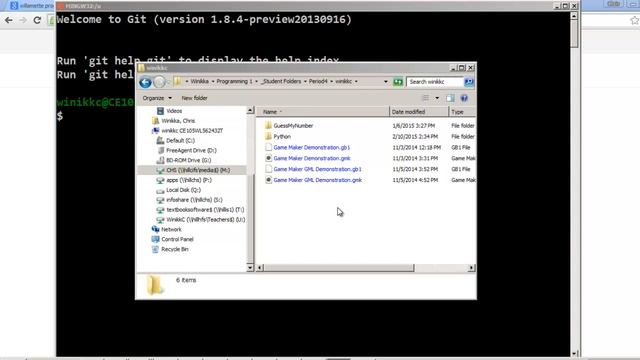Select the GuessMyNumber folder icon
This screenshot has width=640, height=360.
[268, 125]
